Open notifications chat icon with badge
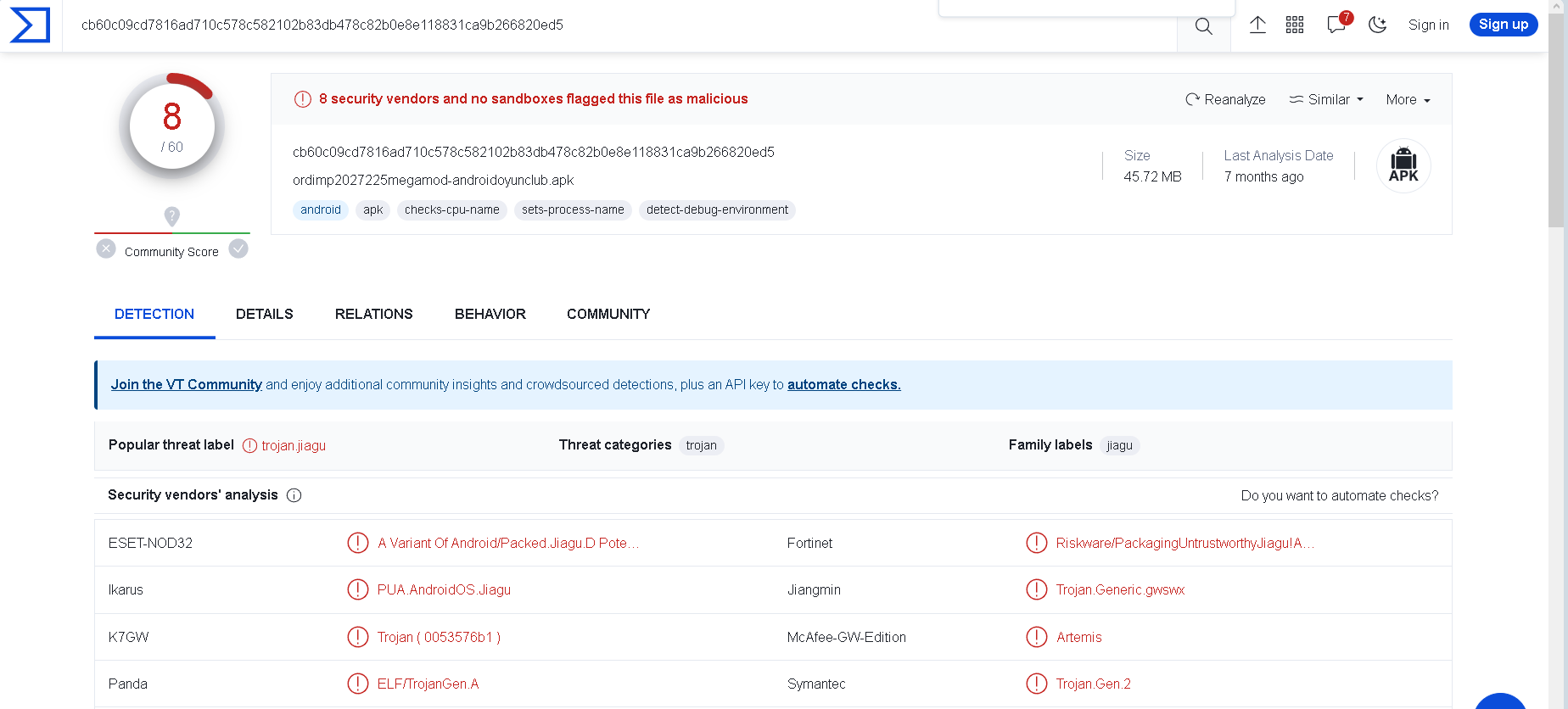The image size is (1568, 709). click(x=1338, y=23)
